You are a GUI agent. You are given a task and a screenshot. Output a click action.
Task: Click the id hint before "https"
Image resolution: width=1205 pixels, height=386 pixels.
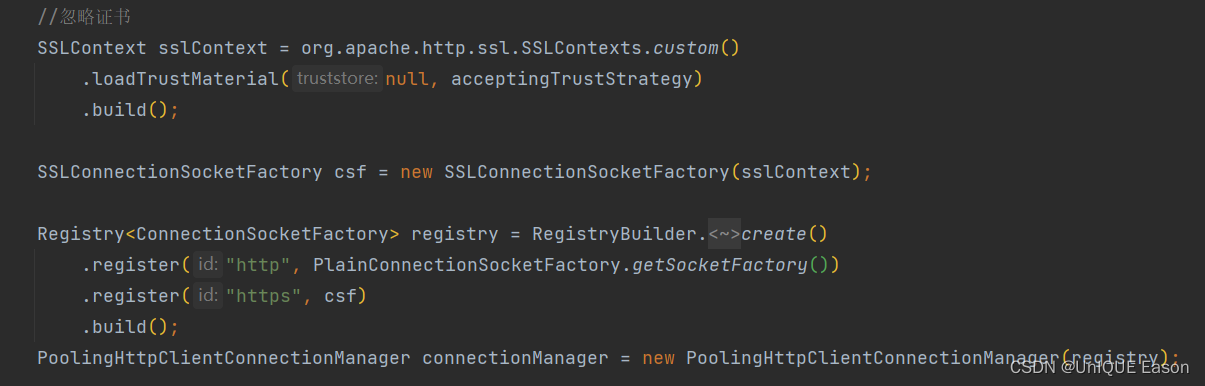[x=207, y=295]
